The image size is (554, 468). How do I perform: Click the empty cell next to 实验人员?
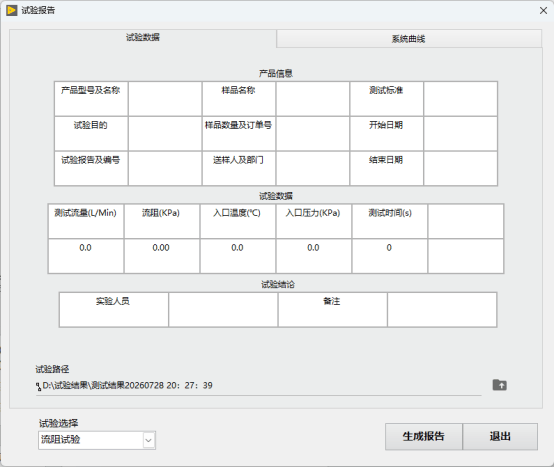click(223, 309)
